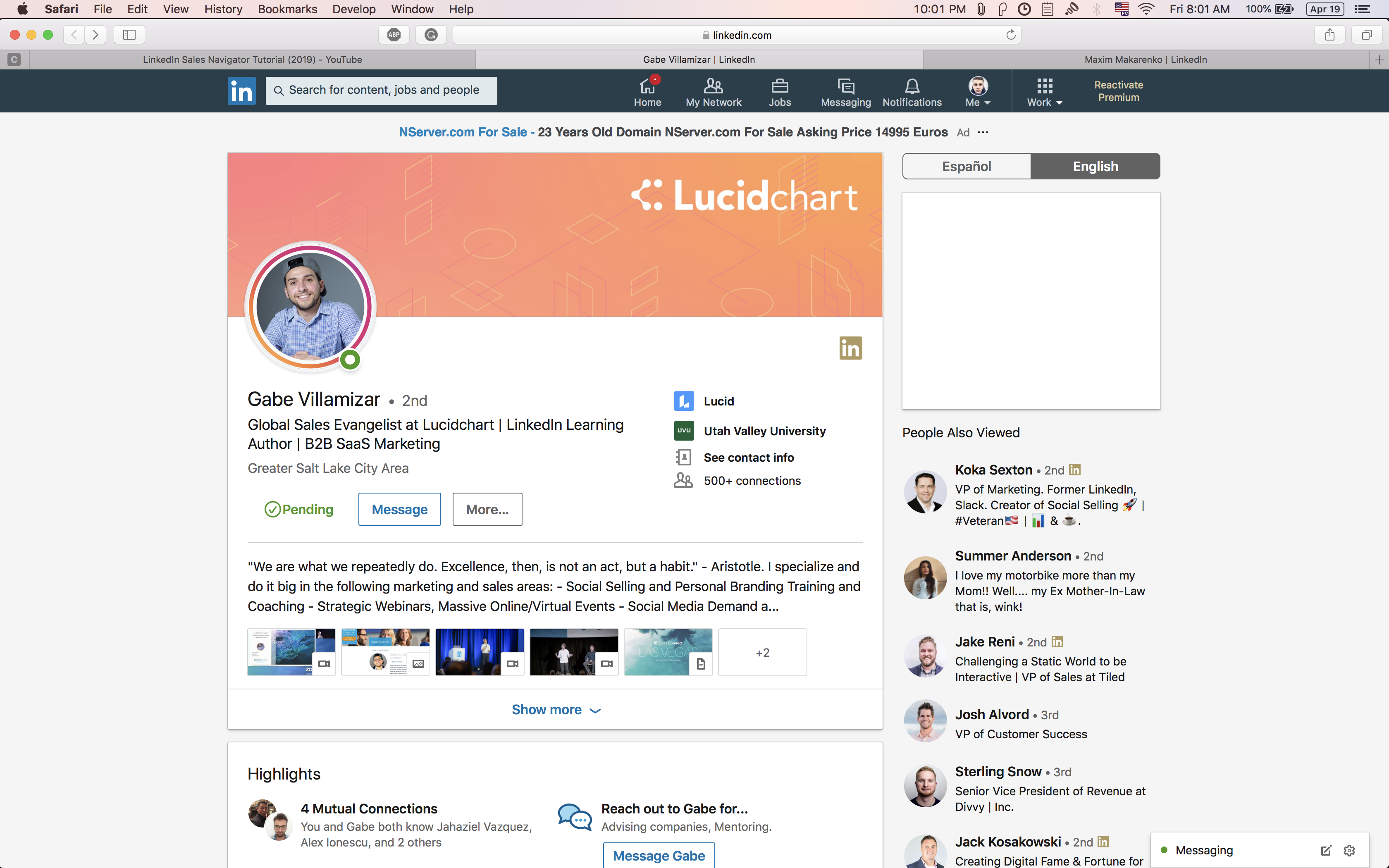Switch profile language to Español
This screenshot has width=1389, height=868.
point(967,167)
